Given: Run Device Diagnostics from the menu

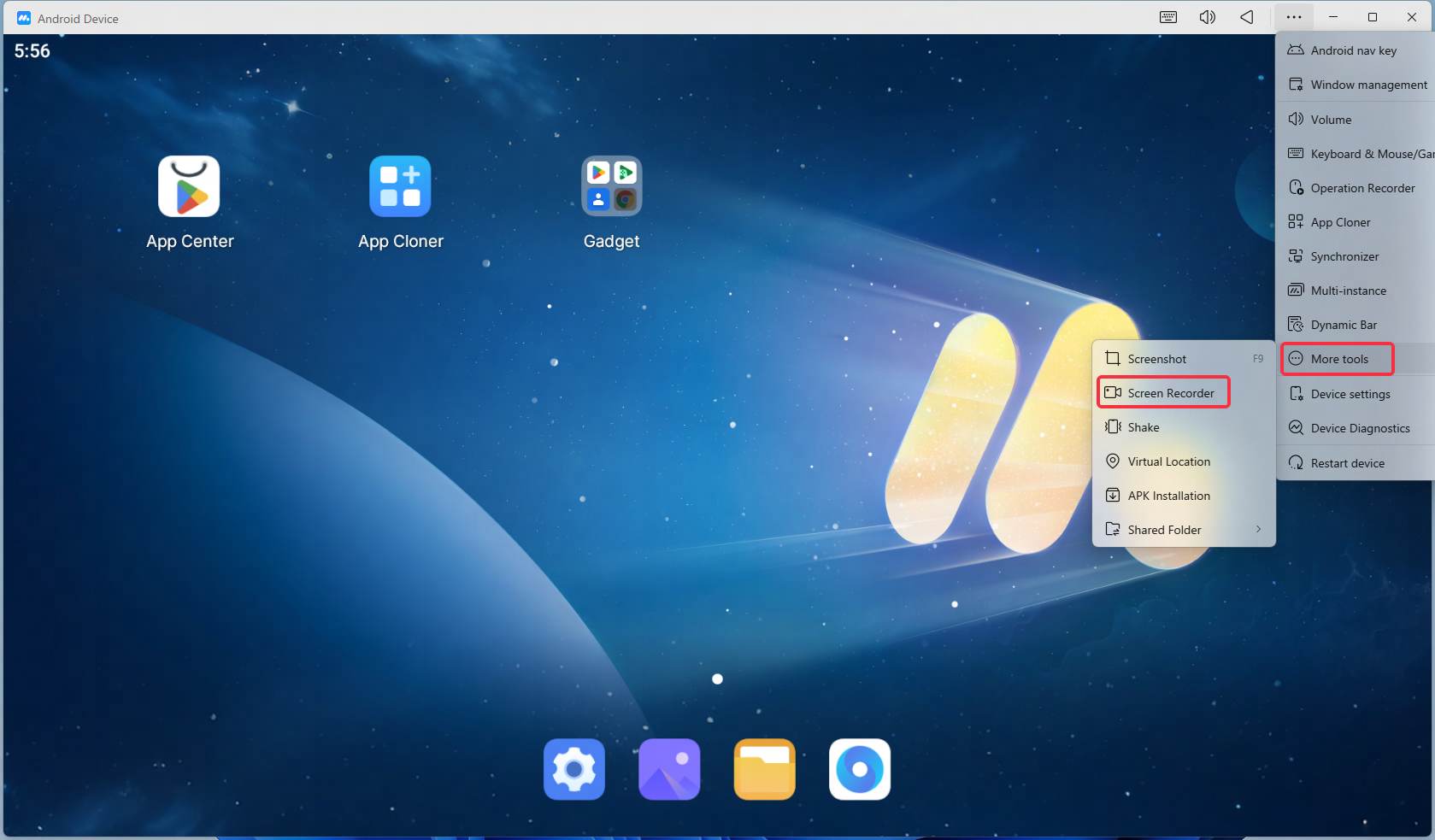Looking at the screenshot, I should coord(1356,428).
